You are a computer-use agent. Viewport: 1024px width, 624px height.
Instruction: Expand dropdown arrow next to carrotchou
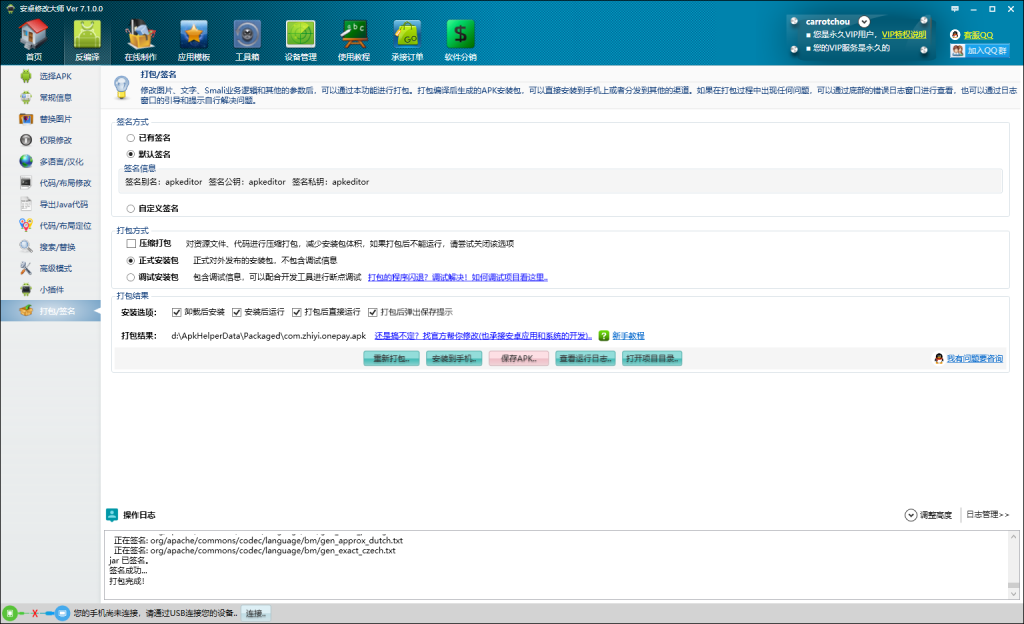(x=864, y=21)
